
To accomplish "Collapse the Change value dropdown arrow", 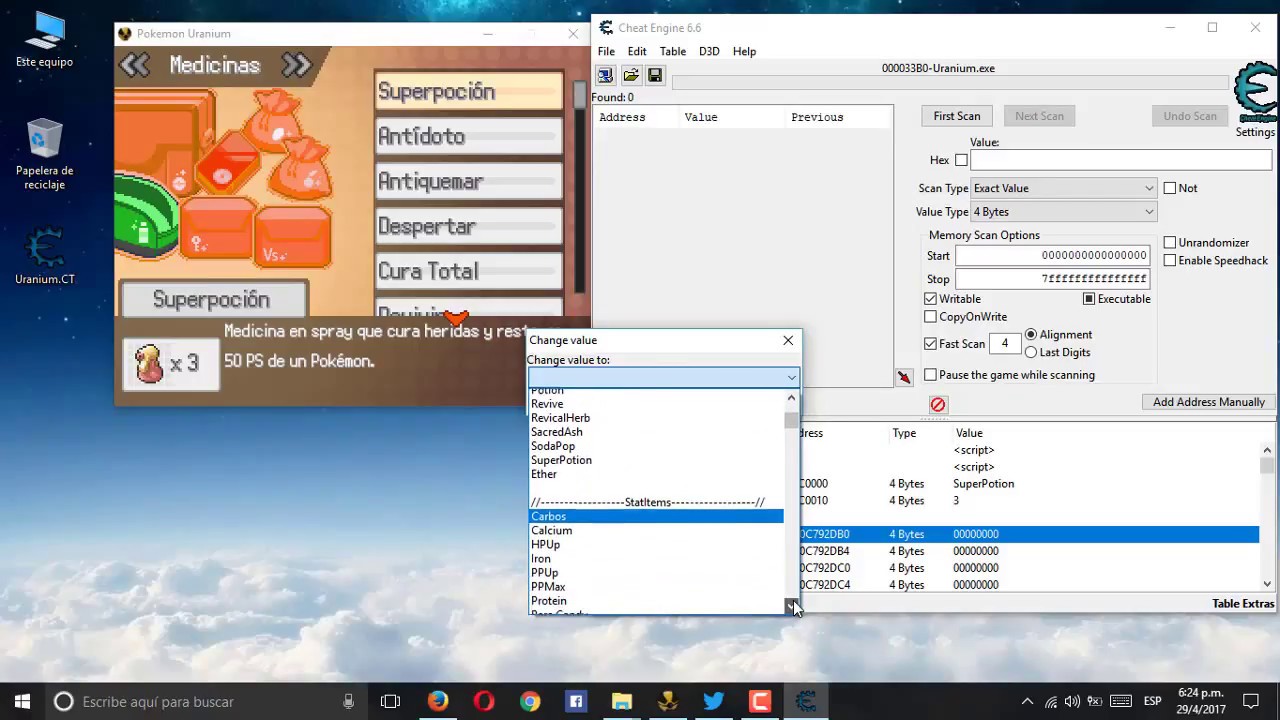I will click(x=791, y=377).
